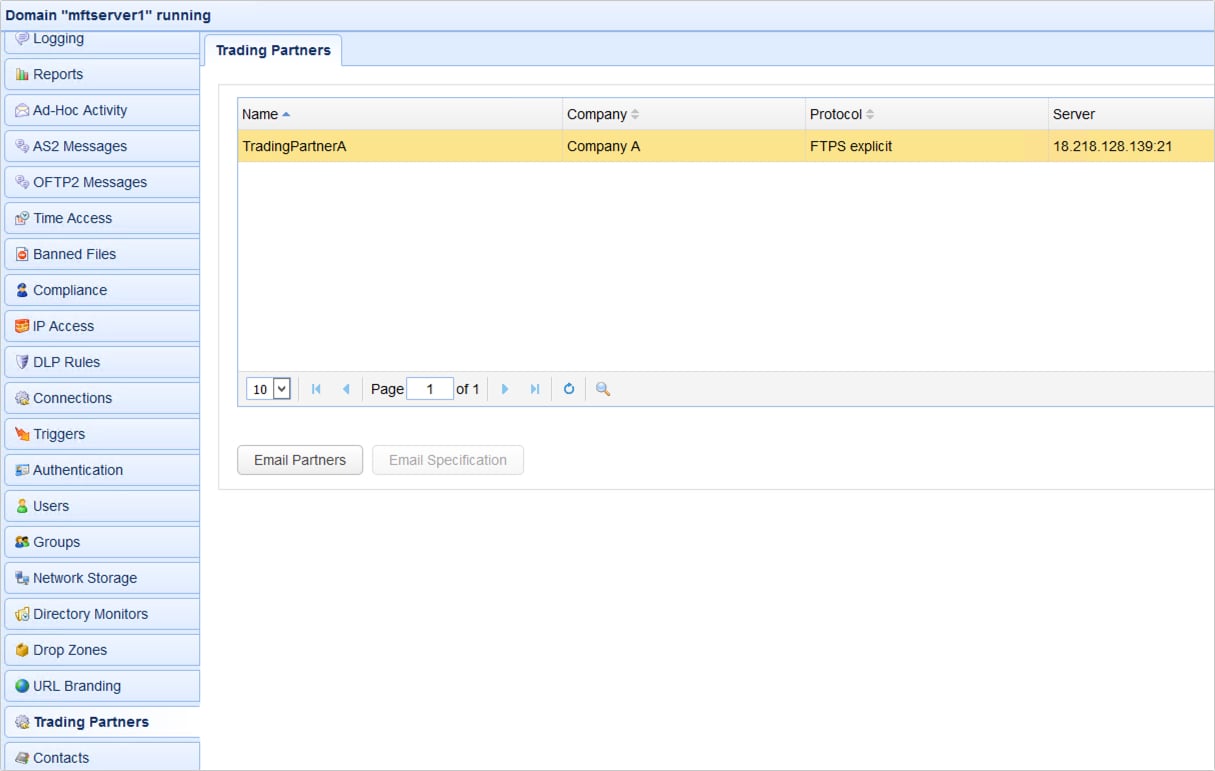This screenshot has width=1215, height=771.
Task: Select the Trading Partners tab
Action: 273,50
